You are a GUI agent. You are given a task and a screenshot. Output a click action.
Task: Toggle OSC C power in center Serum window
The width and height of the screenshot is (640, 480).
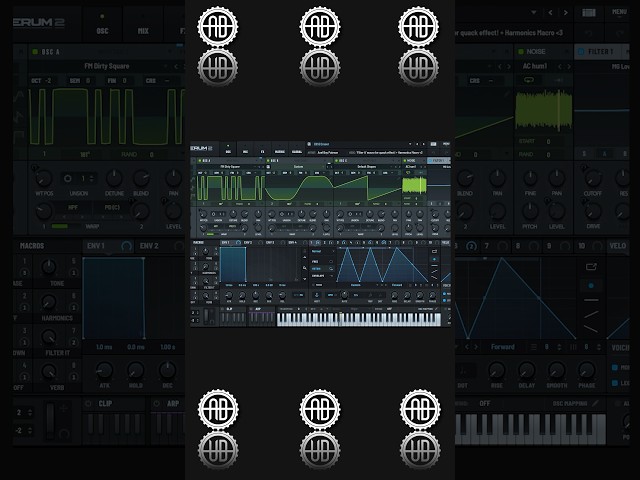[x=336, y=161]
